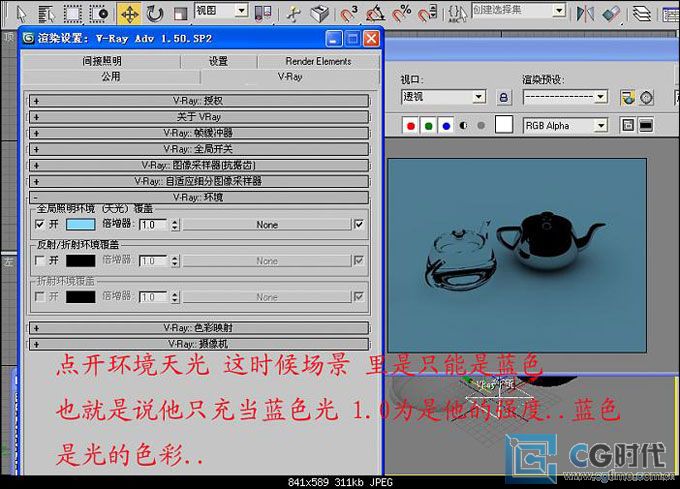Click the Select and Manipulate icon
The width and height of the screenshot is (680, 489).
coord(294,13)
